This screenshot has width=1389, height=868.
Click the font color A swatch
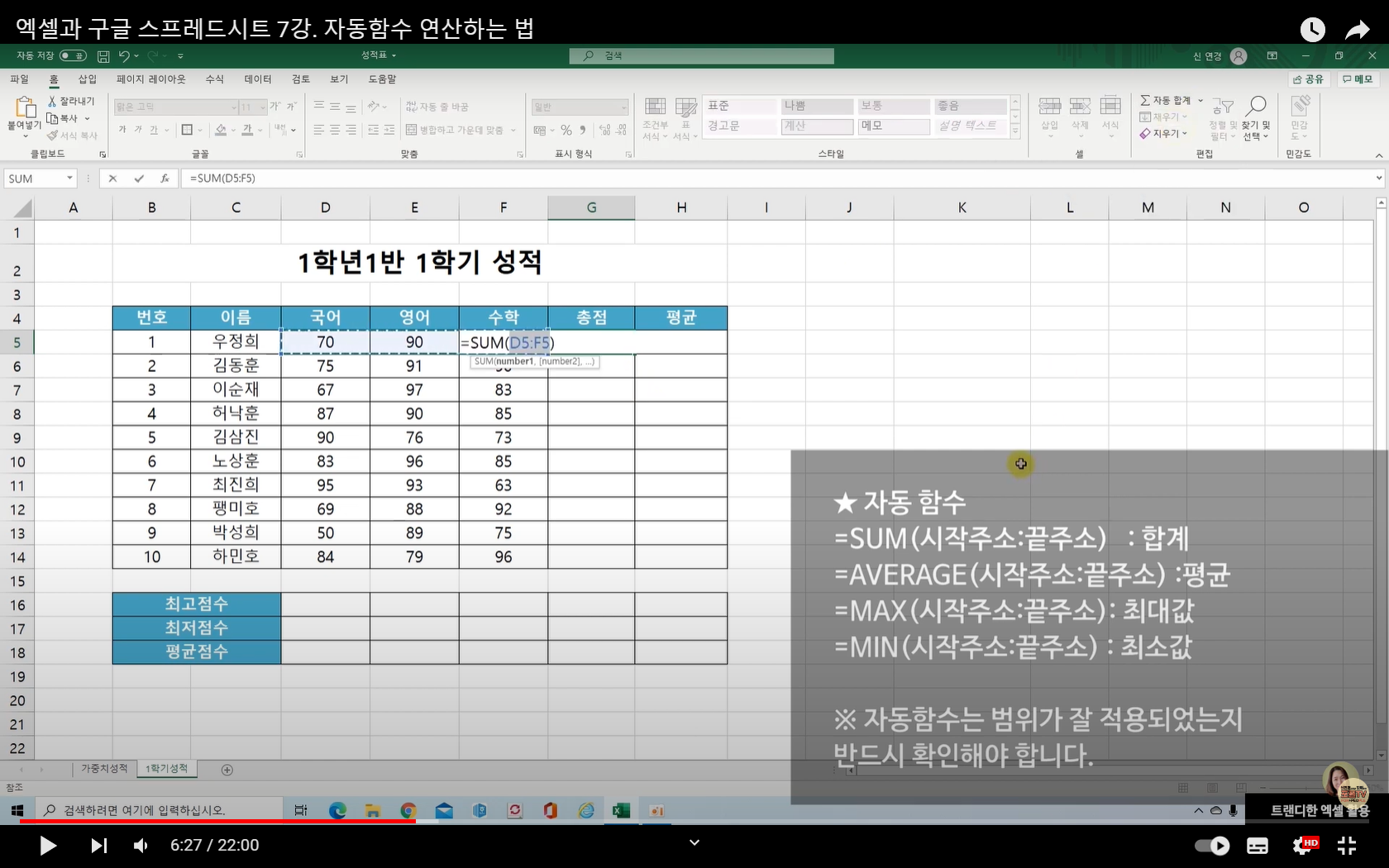247,130
